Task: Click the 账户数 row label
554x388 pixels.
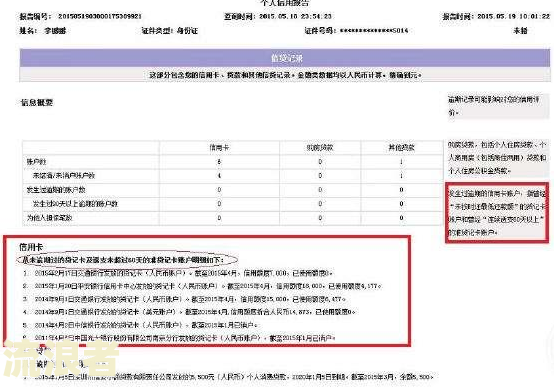Action: [x=36, y=162]
